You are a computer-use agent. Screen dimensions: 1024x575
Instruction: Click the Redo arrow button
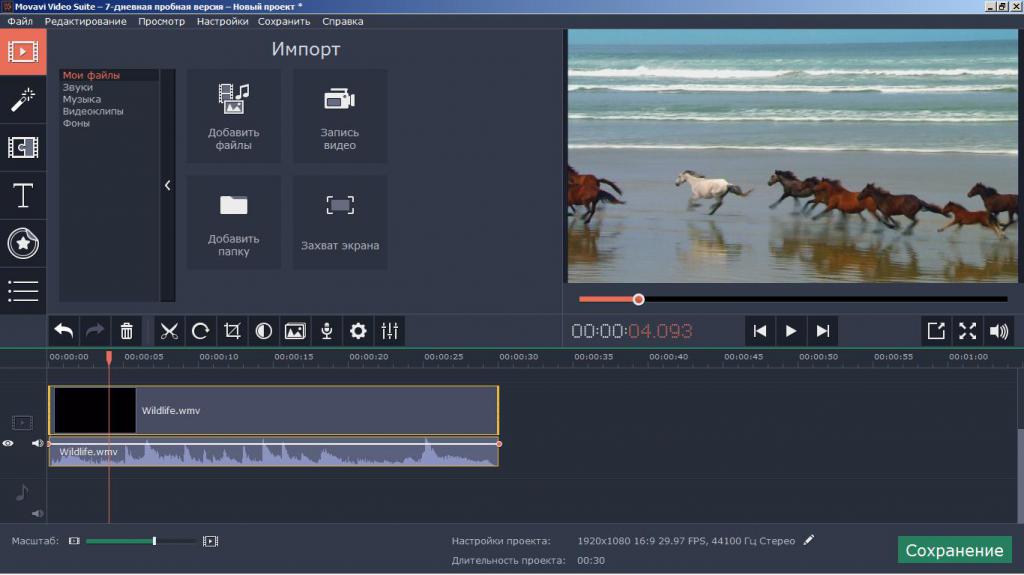pyautogui.click(x=95, y=331)
